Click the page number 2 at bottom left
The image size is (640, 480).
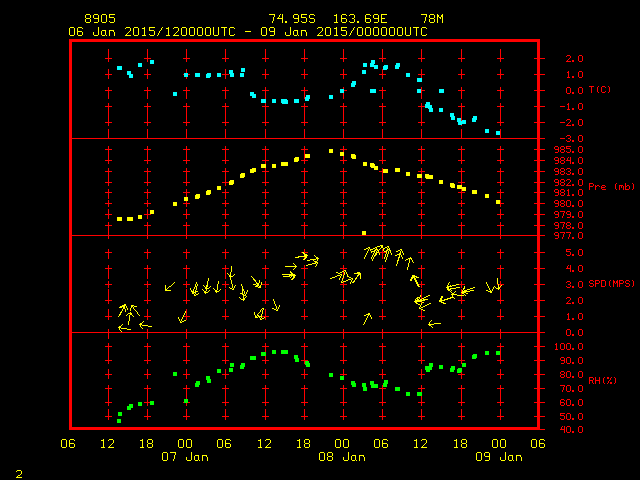tap(19, 474)
